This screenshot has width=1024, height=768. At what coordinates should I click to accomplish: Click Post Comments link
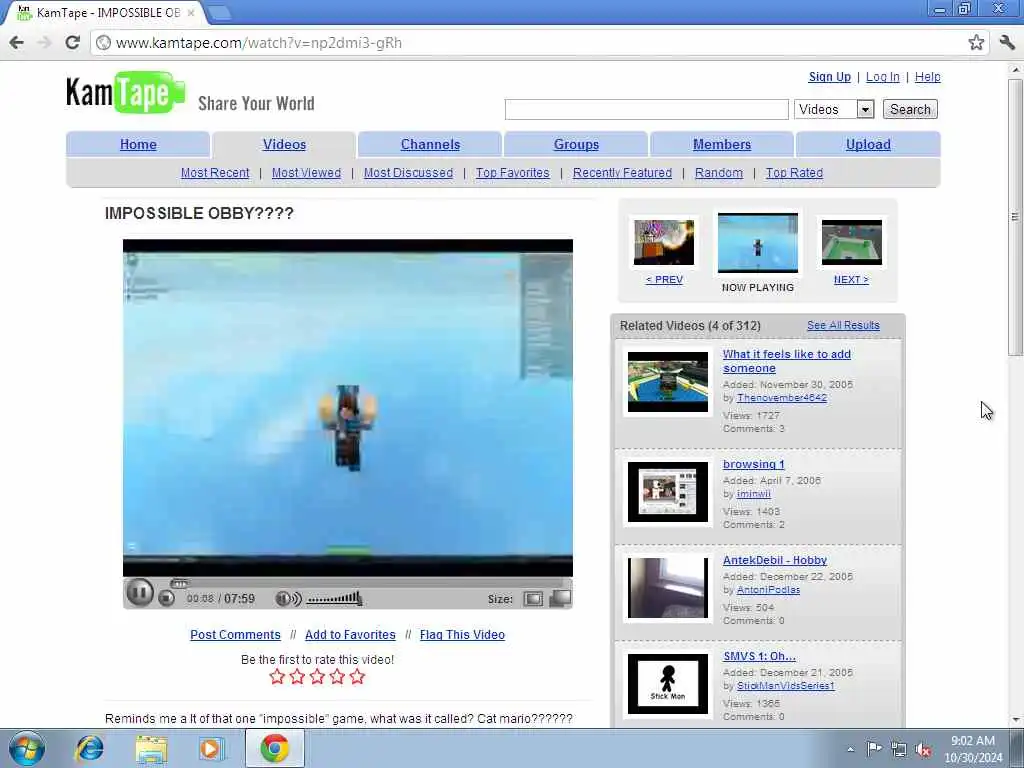click(235, 634)
